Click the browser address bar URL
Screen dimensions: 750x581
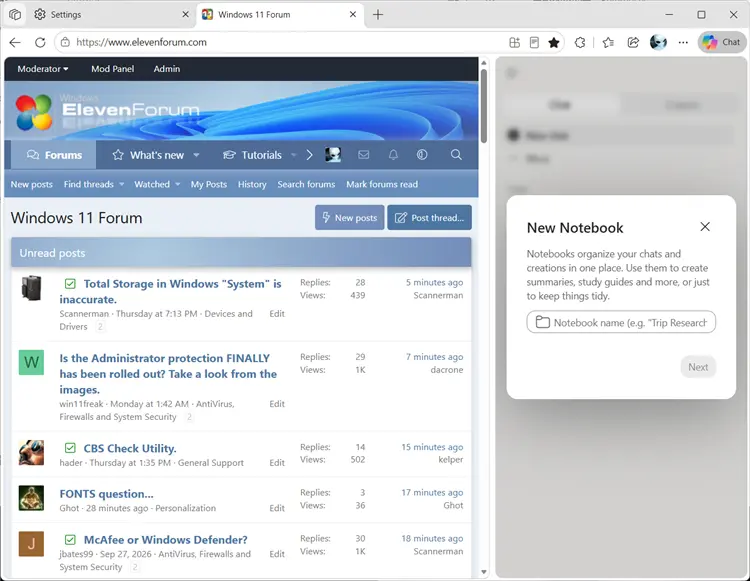(142, 42)
